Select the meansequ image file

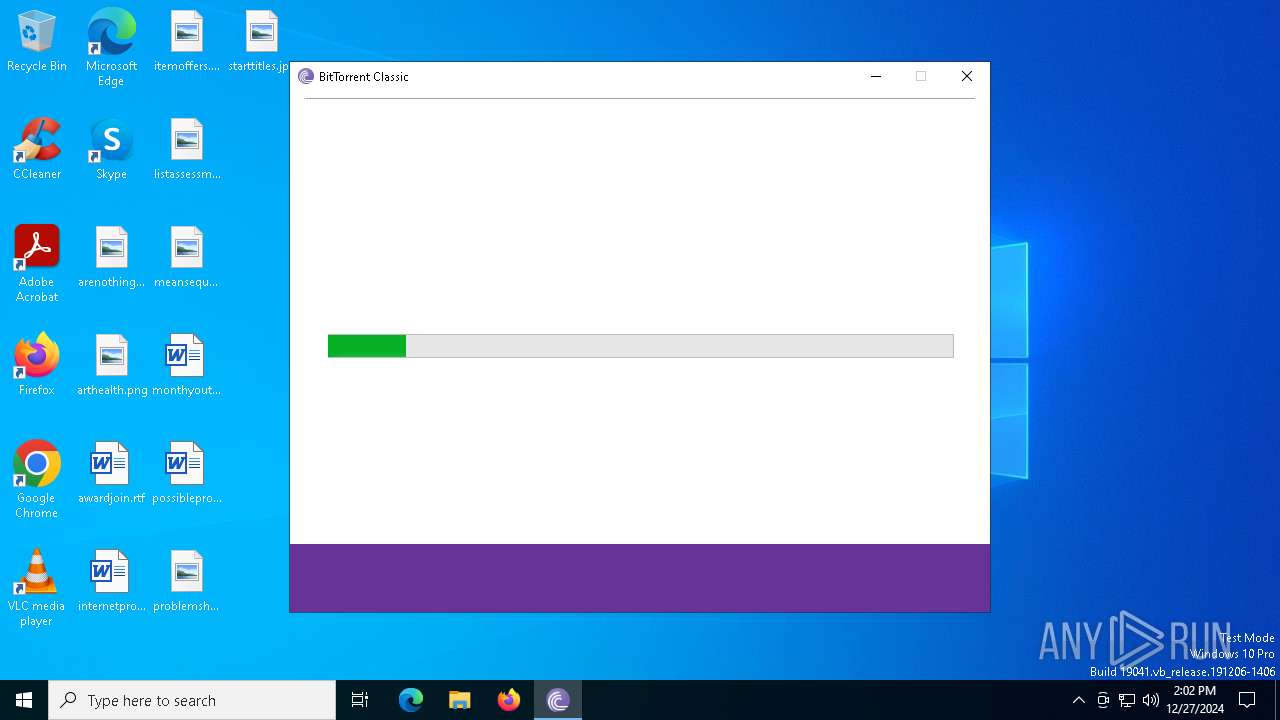click(x=187, y=257)
